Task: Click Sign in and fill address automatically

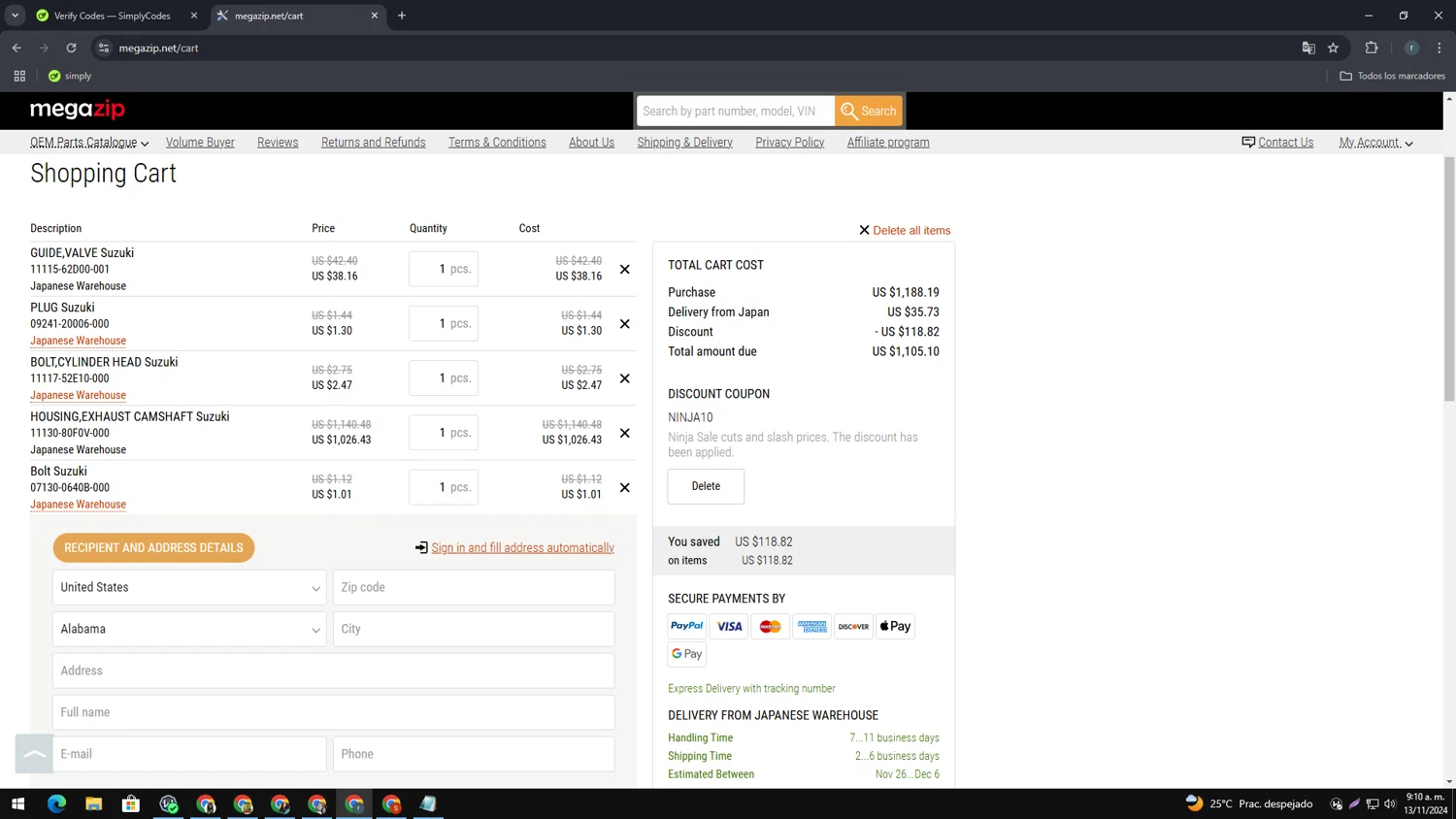Action: tap(522, 548)
